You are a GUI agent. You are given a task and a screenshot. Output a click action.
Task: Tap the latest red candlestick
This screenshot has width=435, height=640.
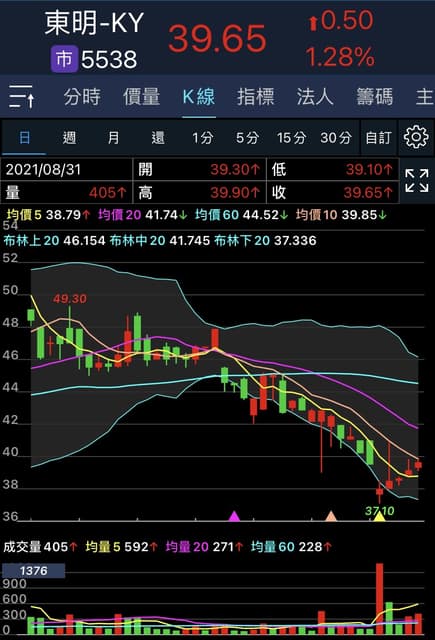(x=418, y=465)
